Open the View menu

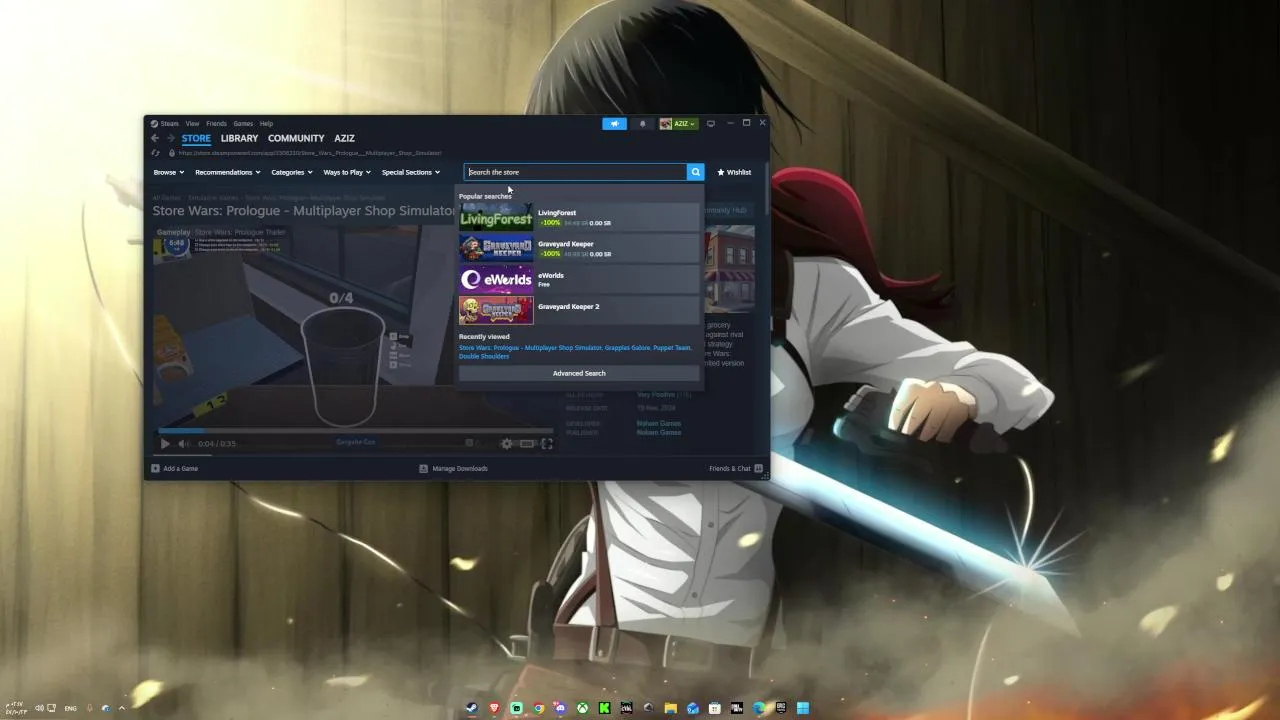192,124
